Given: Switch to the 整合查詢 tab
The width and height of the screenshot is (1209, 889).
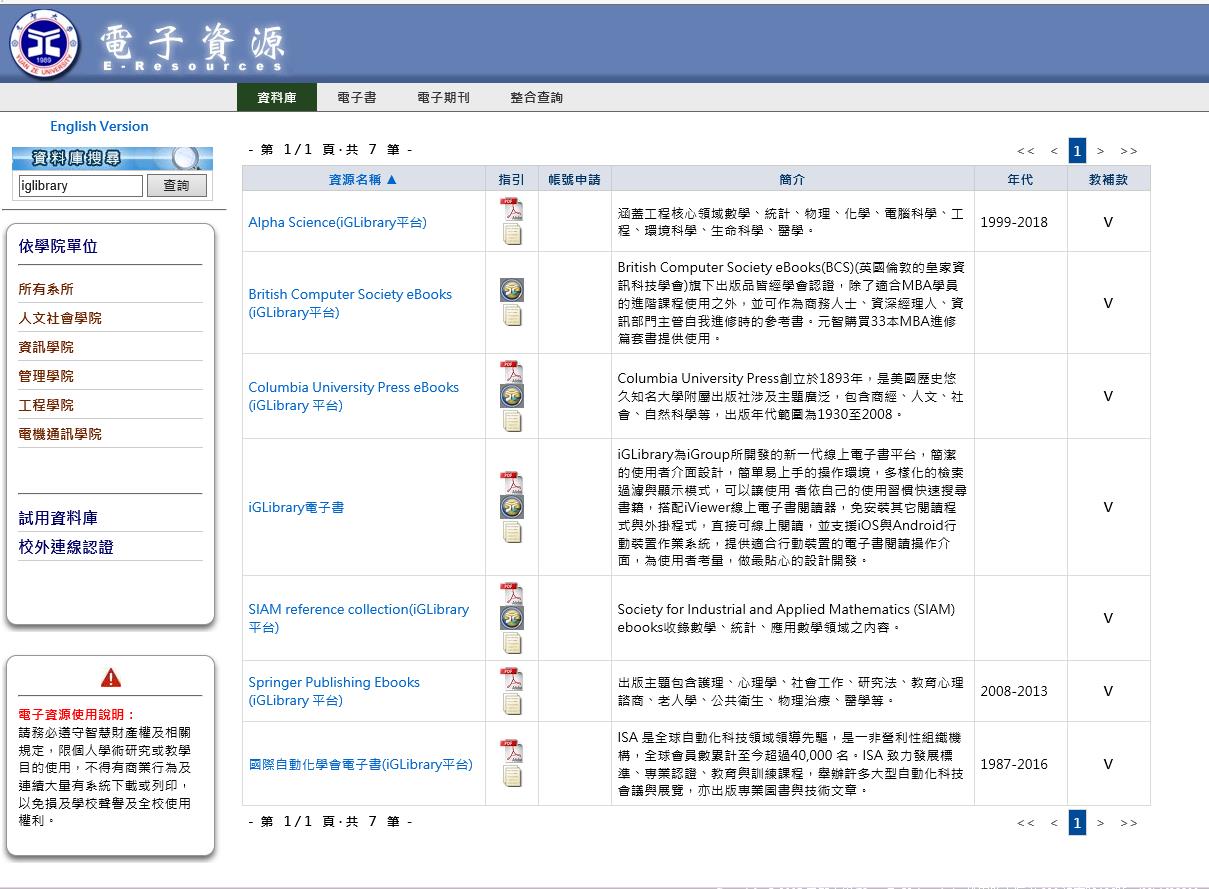Looking at the screenshot, I should [537, 98].
